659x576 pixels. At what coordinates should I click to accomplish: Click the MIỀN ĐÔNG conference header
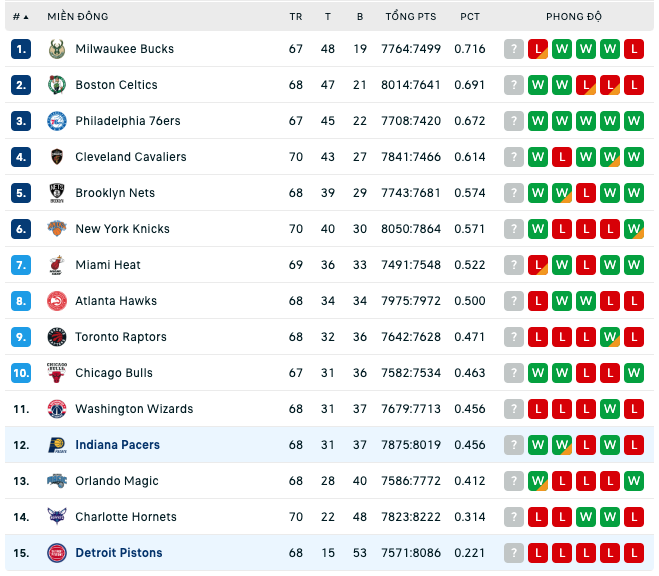pos(78,16)
